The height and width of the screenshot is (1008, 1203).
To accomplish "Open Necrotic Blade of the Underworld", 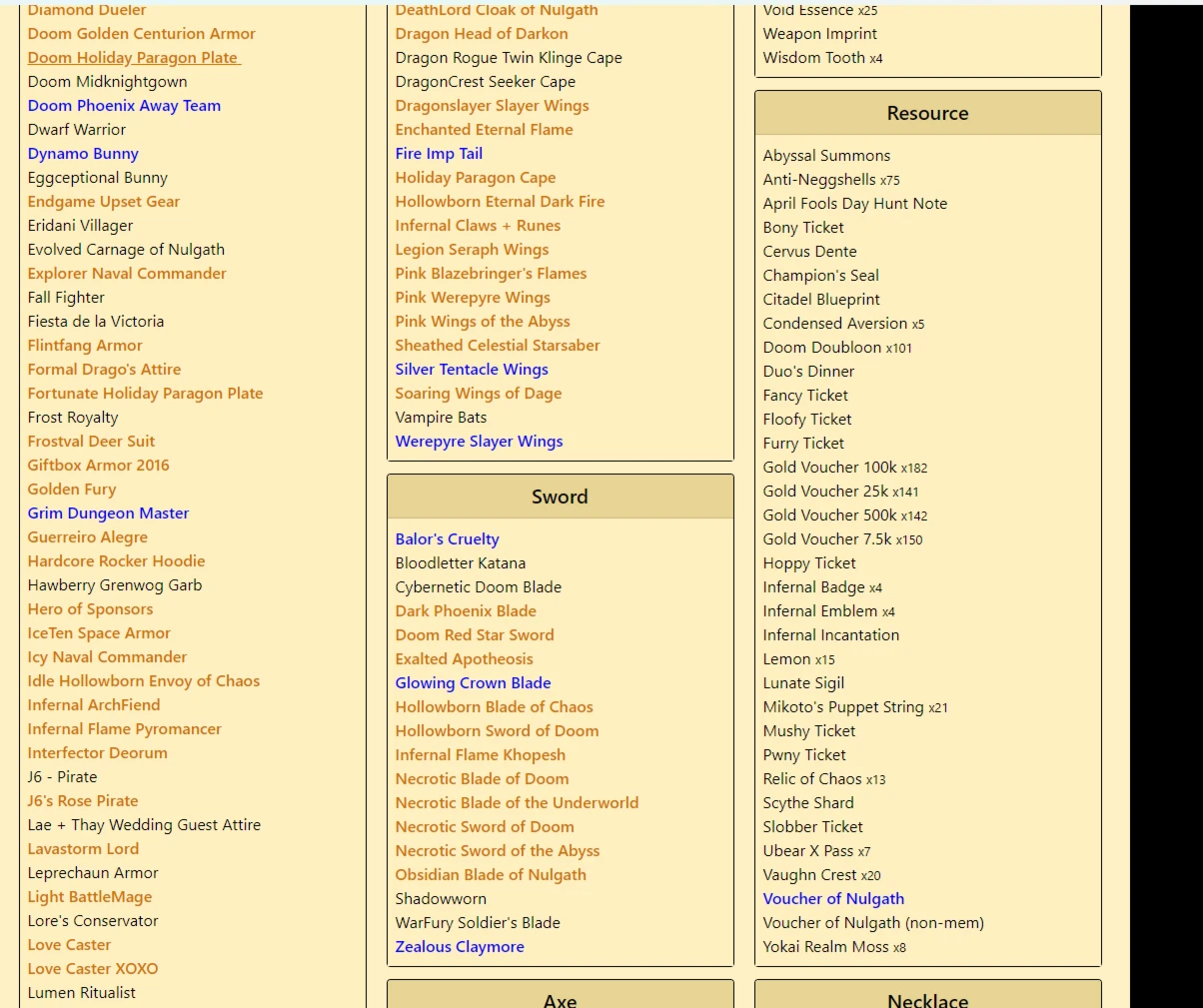I will click(x=517, y=803).
